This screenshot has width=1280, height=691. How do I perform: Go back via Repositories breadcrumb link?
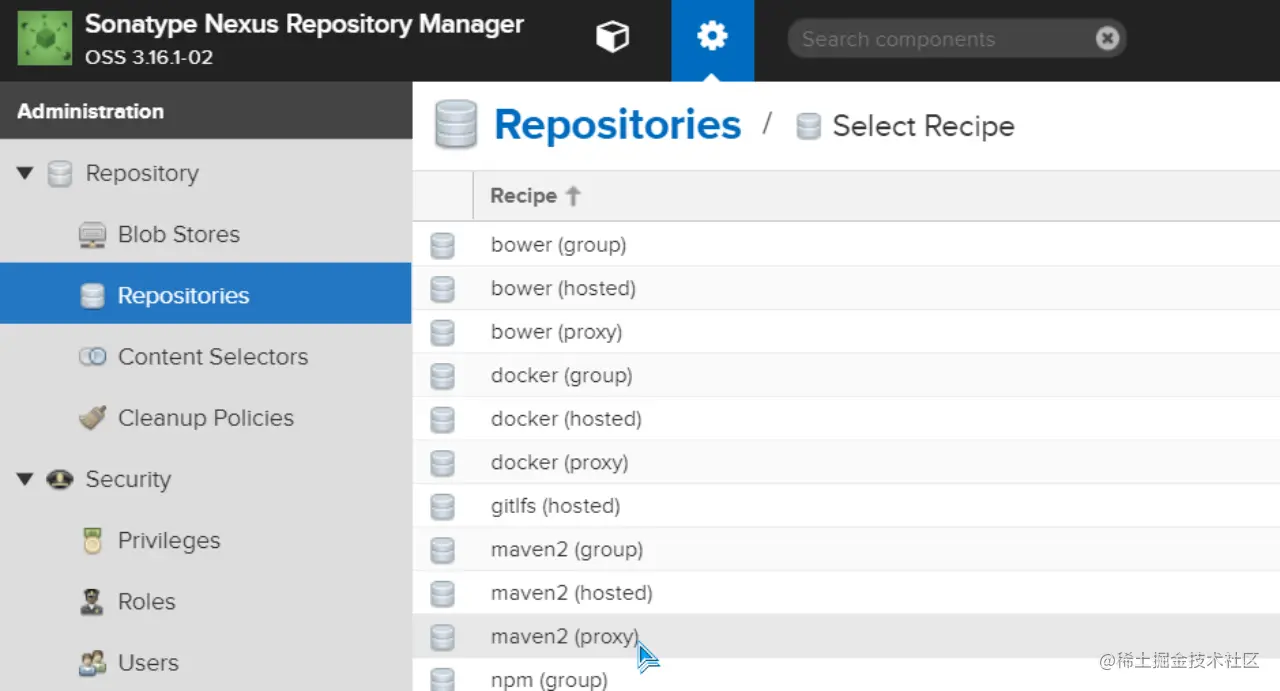pos(617,125)
